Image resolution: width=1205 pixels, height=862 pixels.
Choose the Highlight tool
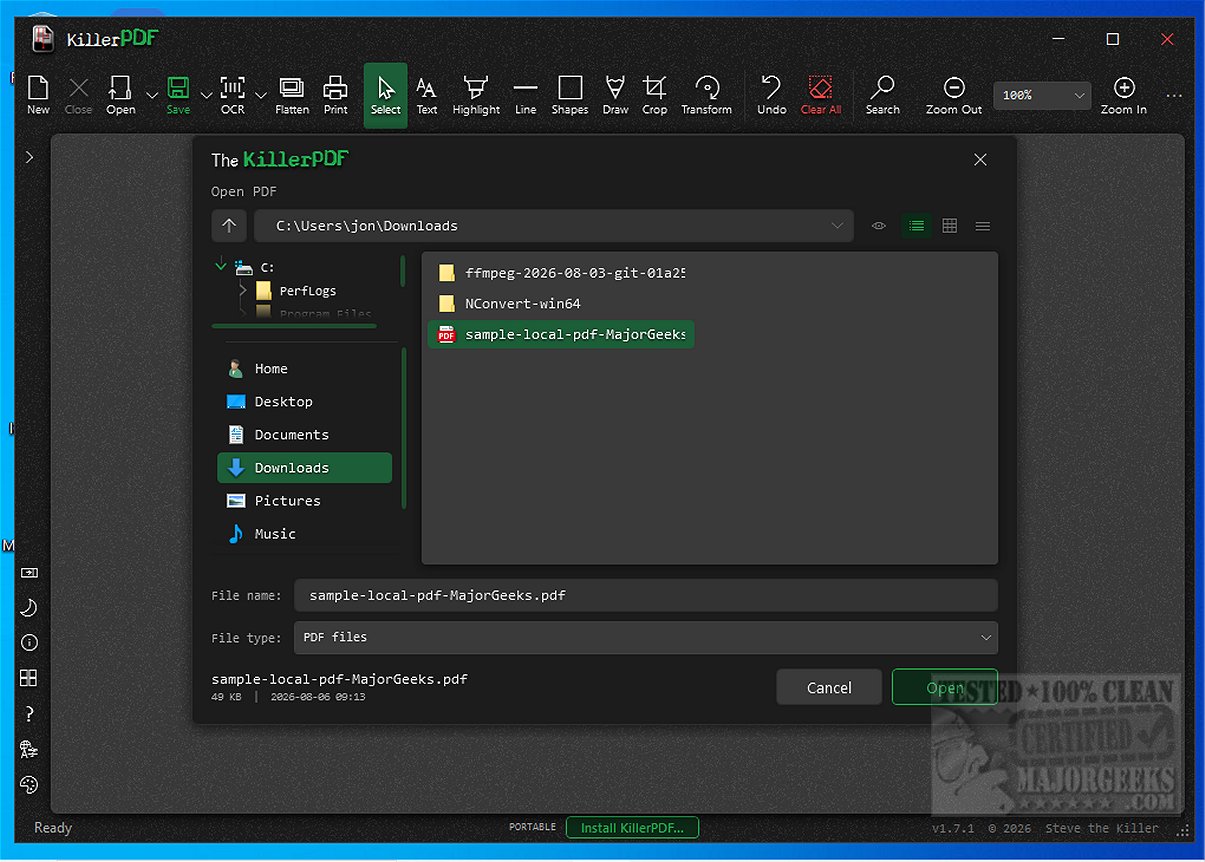click(x=476, y=95)
